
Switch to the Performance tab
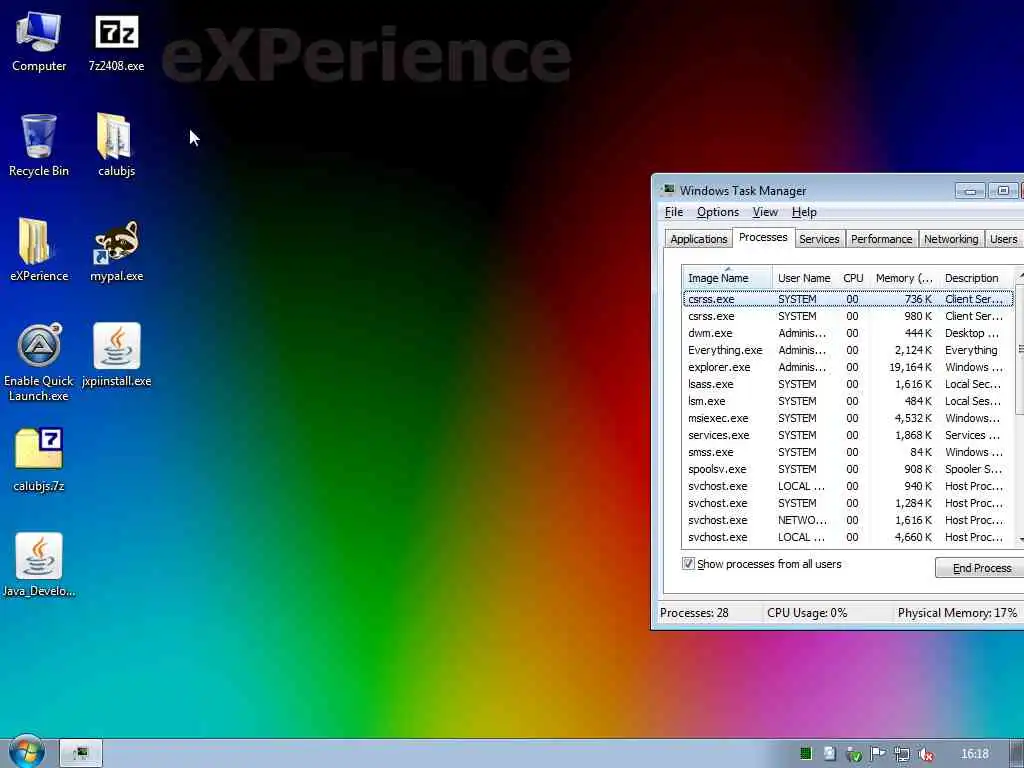click(x=881, y=239)
